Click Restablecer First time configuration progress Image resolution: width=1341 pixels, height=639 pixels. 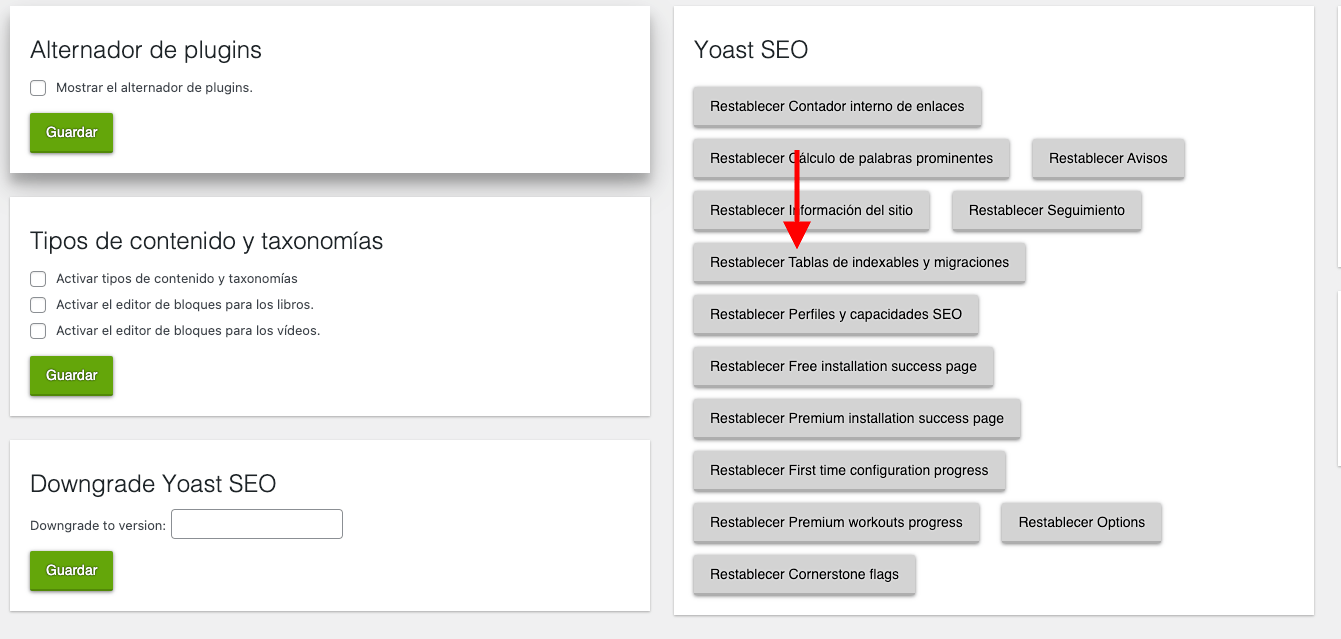point(849,470)
